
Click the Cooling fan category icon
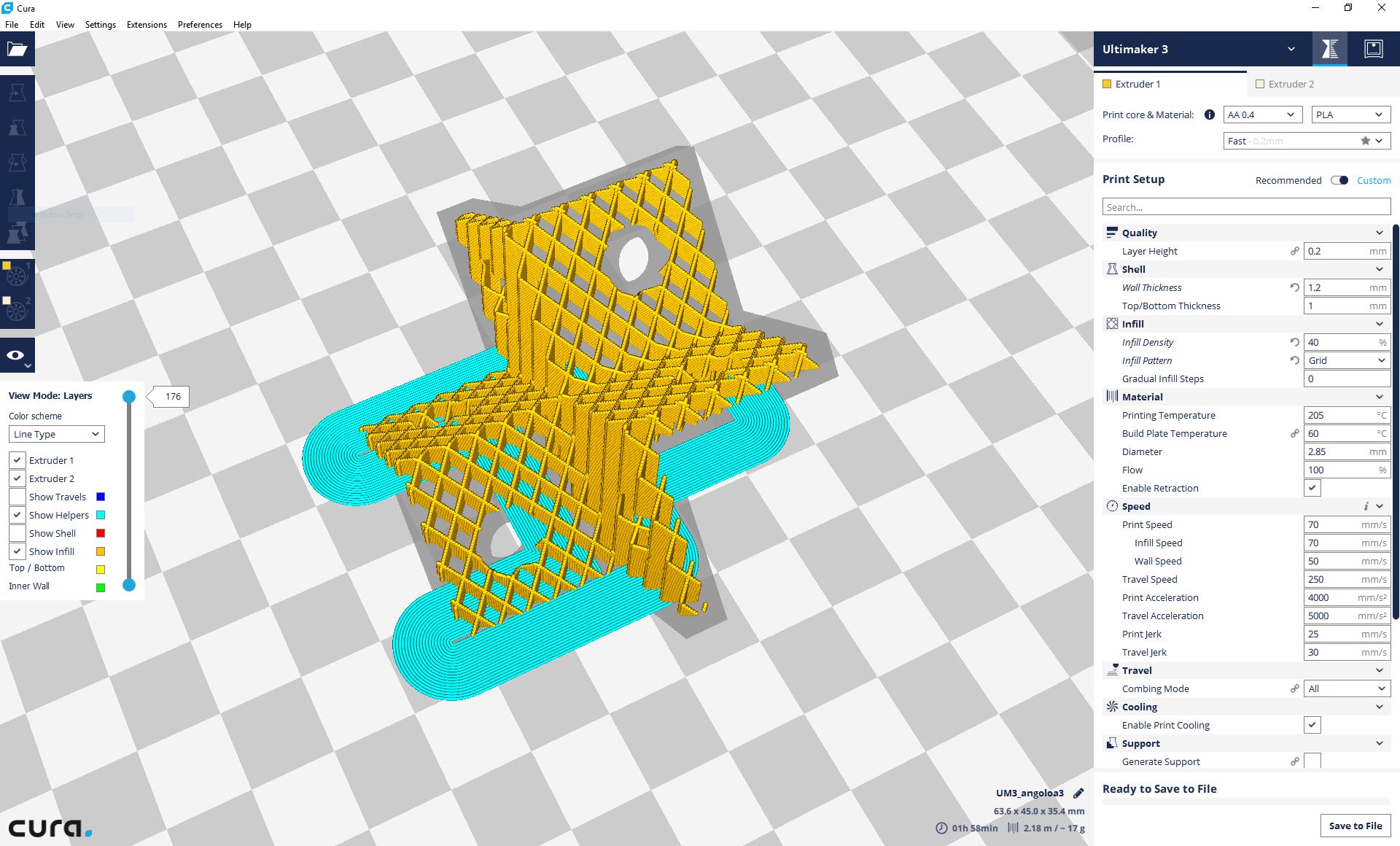click(x=1112, y=707)
